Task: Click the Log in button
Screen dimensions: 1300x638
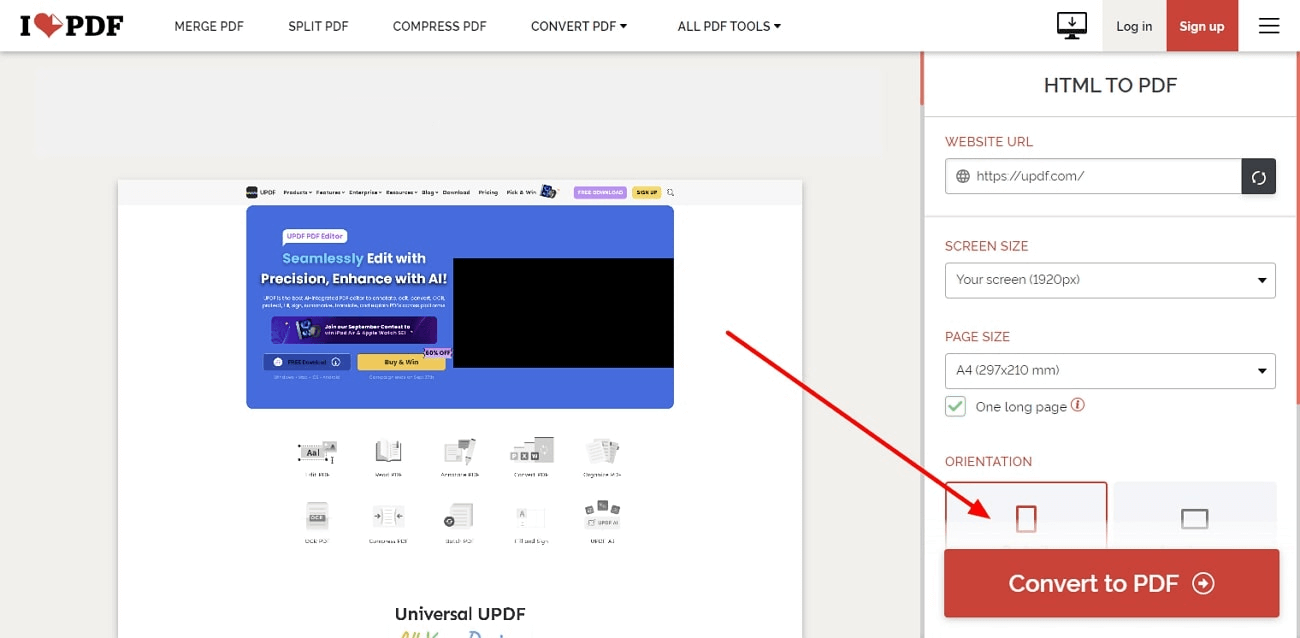Action: 1134,26
